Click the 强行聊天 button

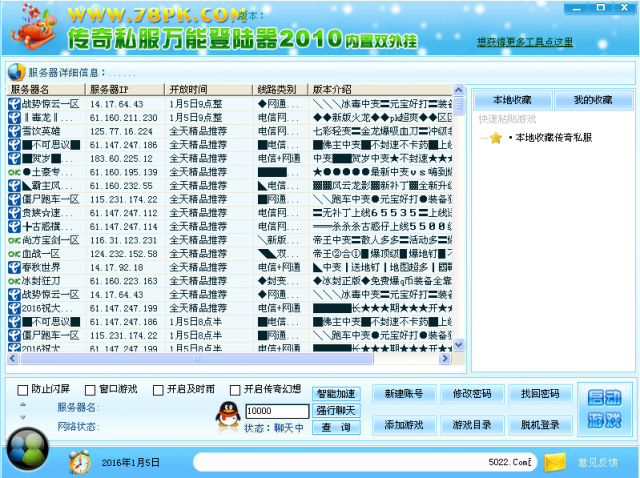click(336, 411)
